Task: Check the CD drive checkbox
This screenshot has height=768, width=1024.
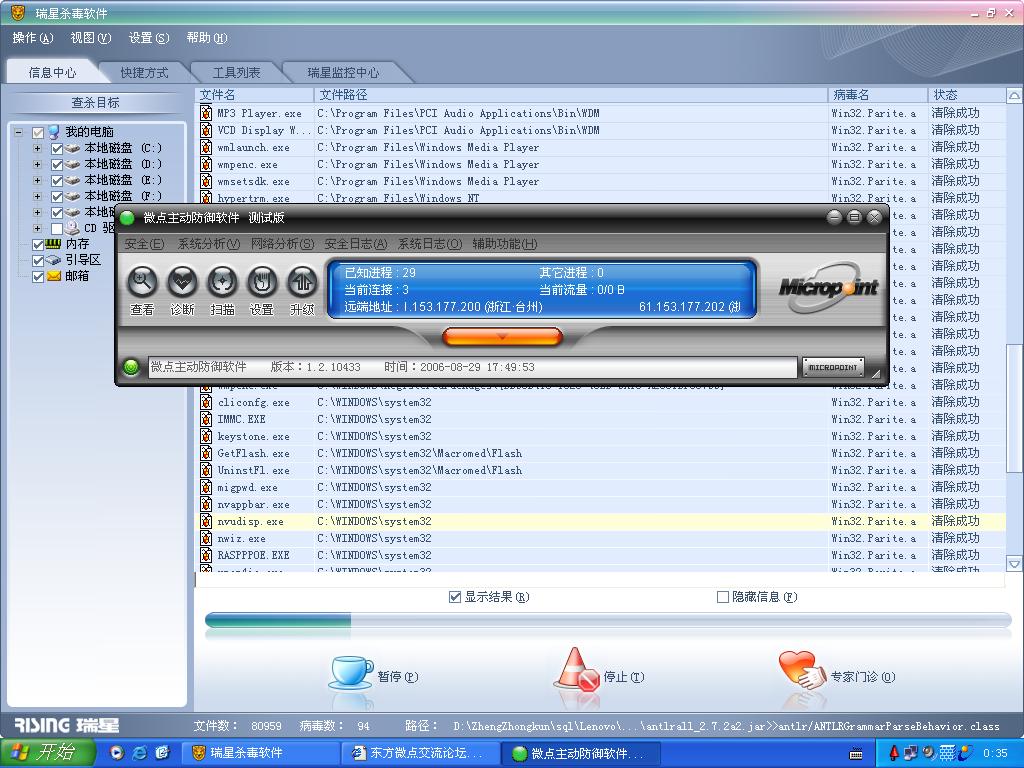Action: point(57,229)
